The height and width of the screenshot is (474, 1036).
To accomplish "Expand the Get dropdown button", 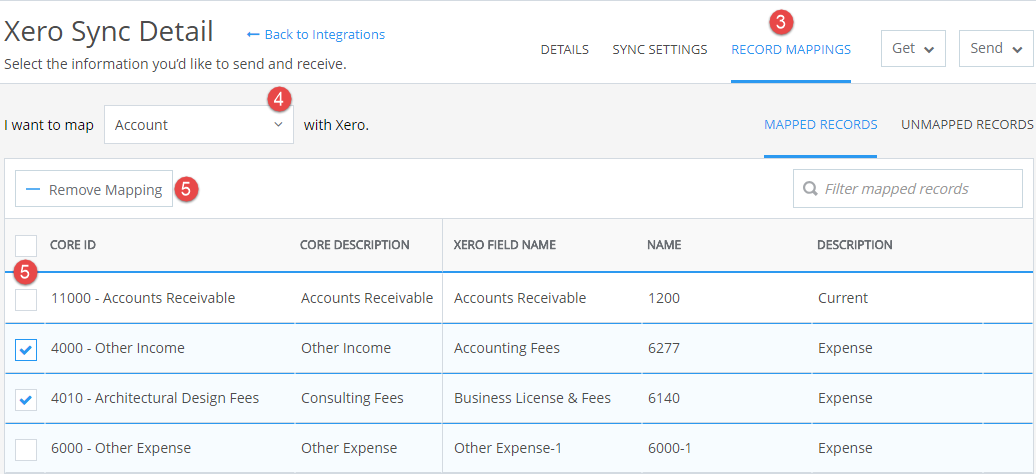I will tap(913, 49).
